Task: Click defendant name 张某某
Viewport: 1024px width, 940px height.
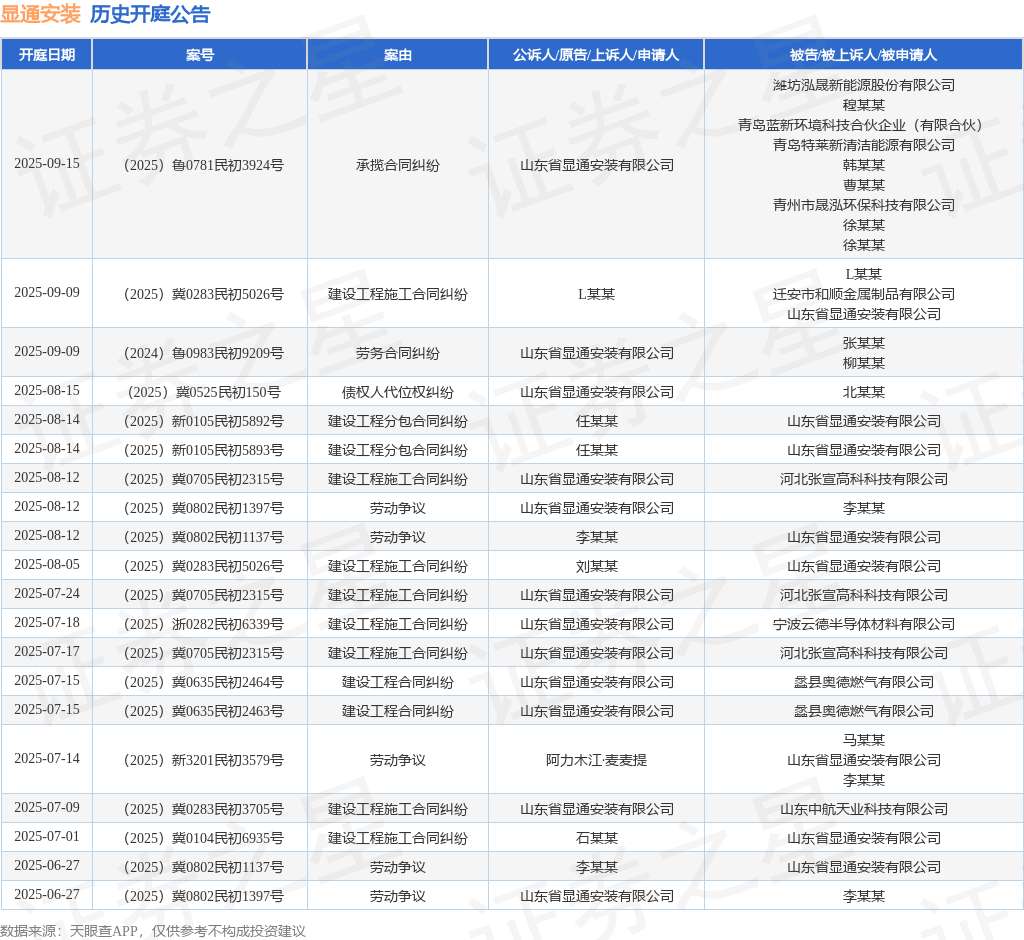Action: point(863,343)
